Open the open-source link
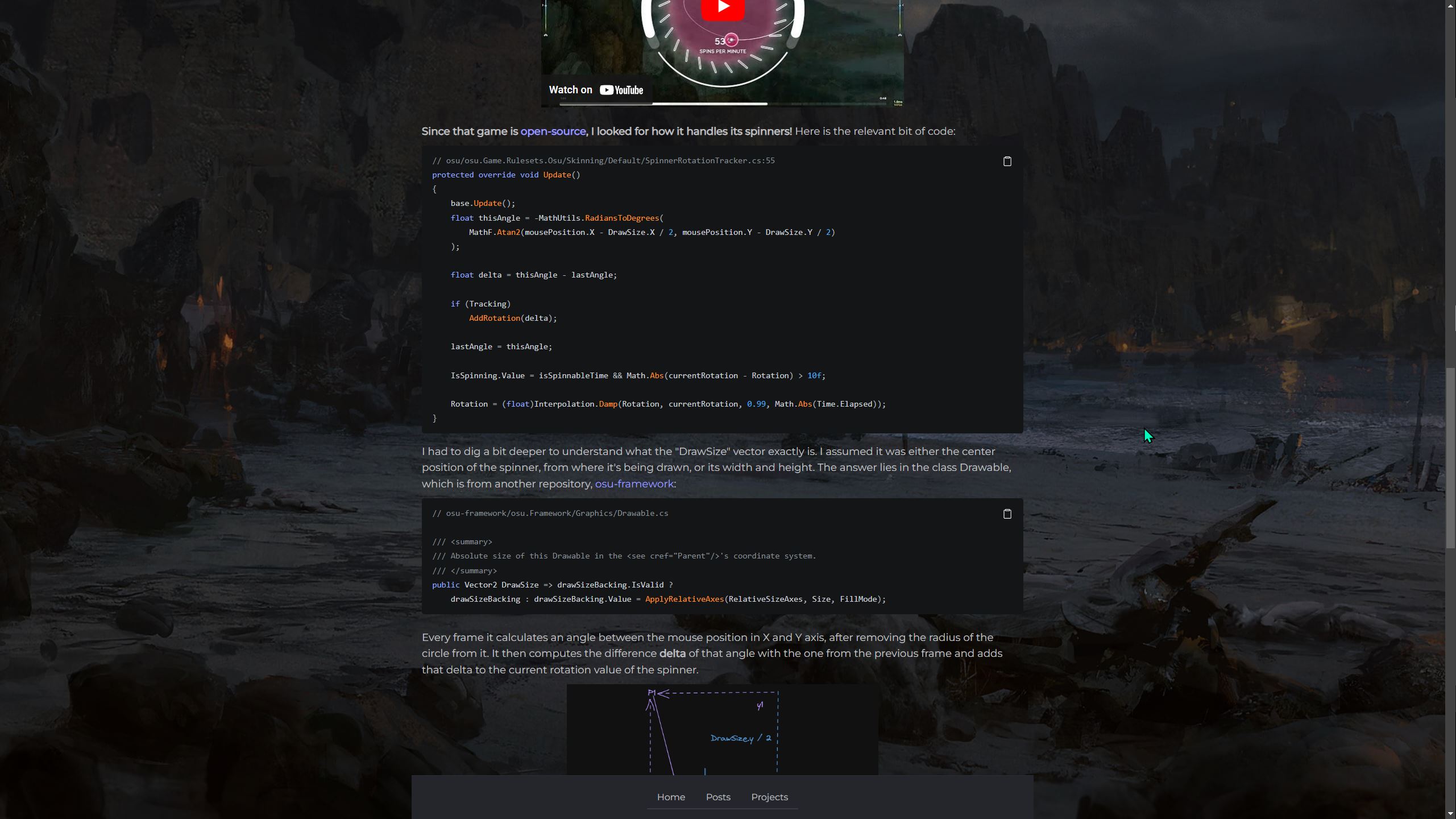The width and height of the screenshot is (1456, 819). point(553,131)
